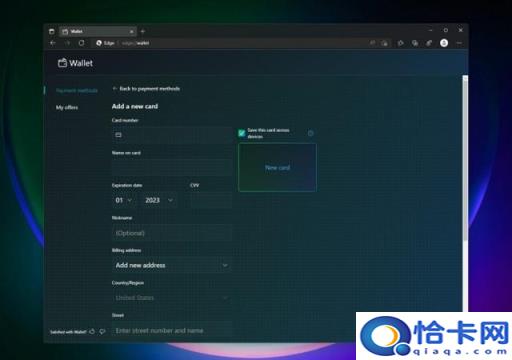
Task: Click the Street number and name field
Action: (172, 330)
